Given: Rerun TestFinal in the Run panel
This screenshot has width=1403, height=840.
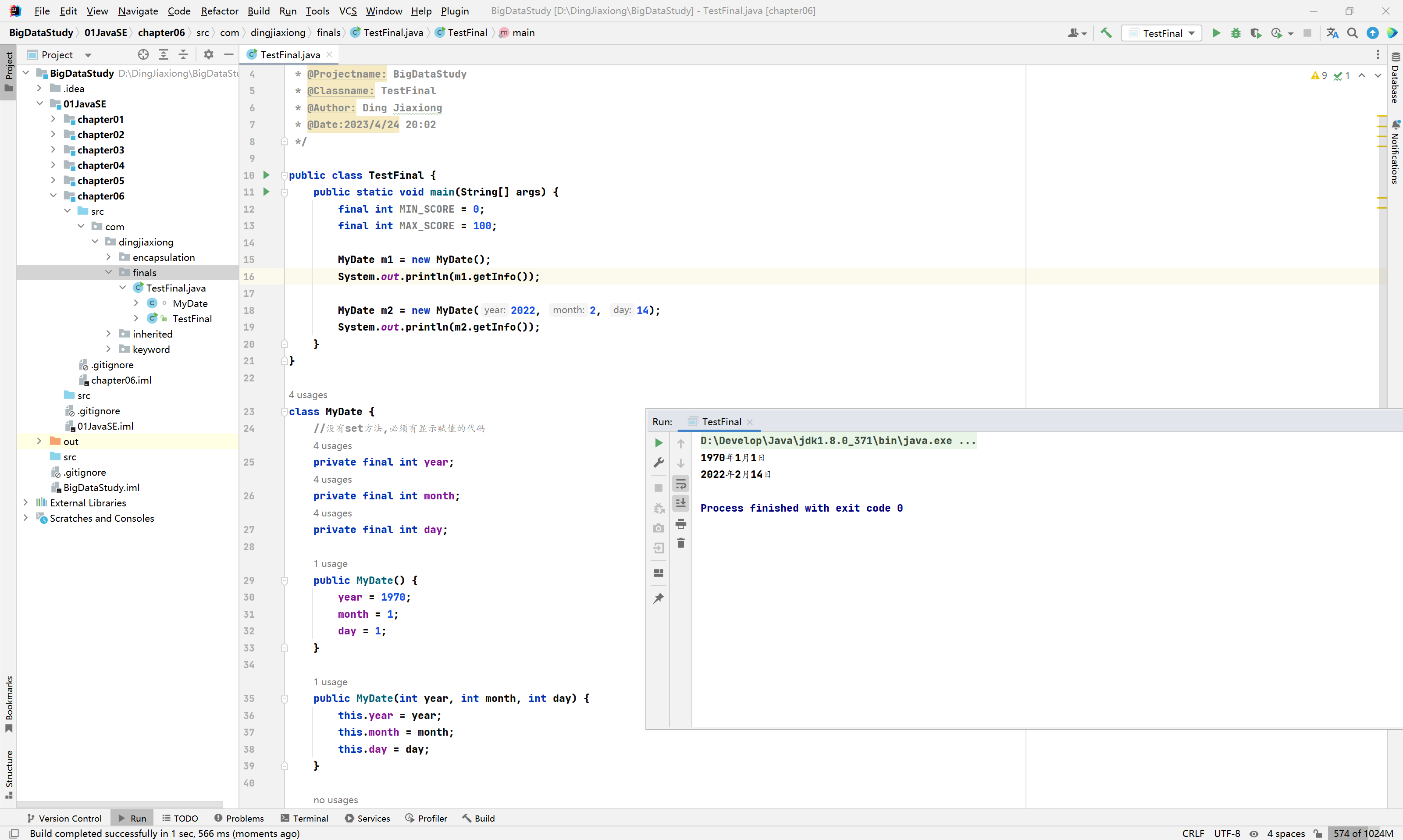Looking at the screenshot, I should click(658, 443).
